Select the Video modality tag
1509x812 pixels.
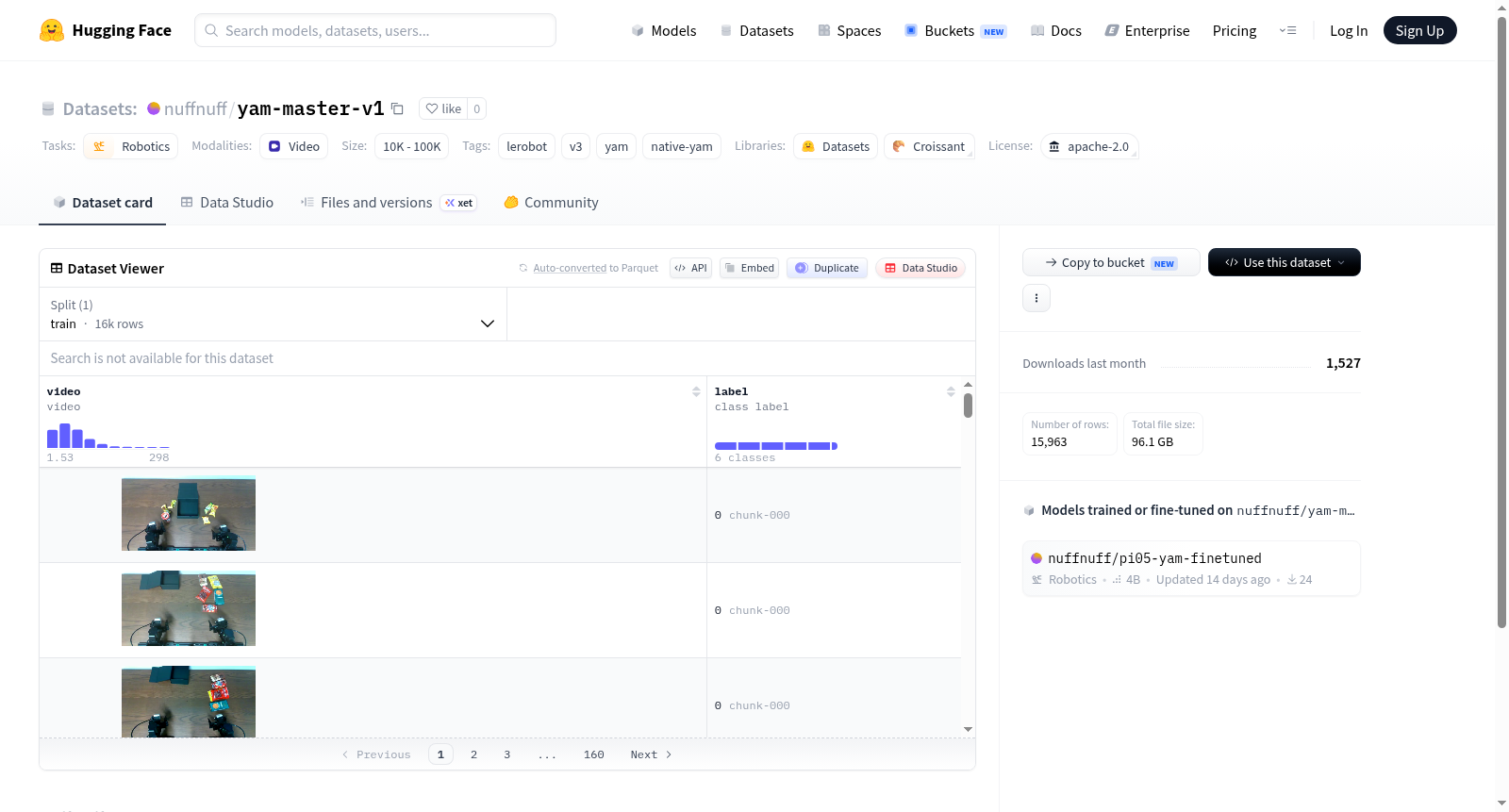[x=294, y=146]
